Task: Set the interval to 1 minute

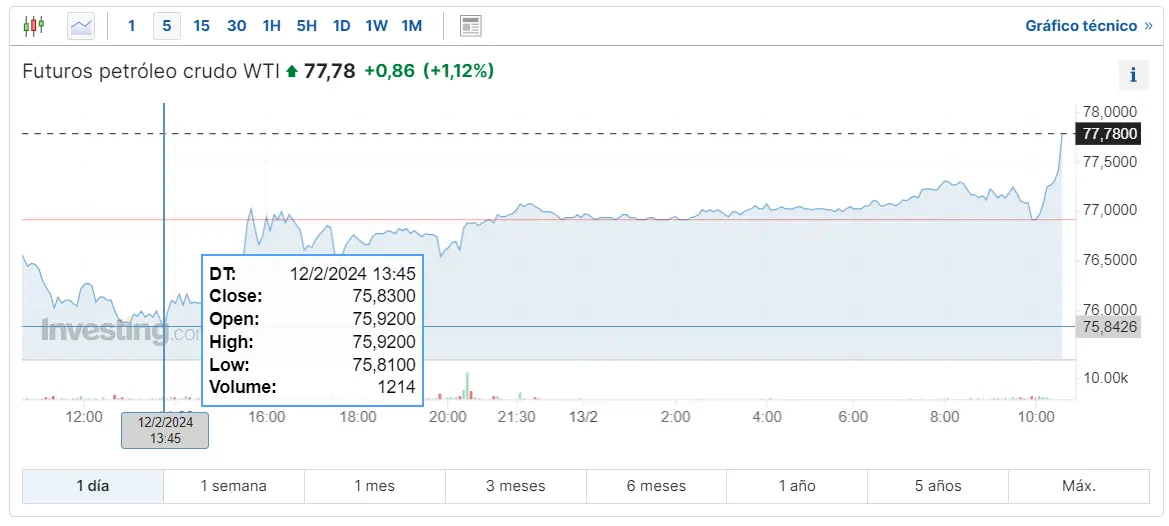Action: [x=131, y=26]
